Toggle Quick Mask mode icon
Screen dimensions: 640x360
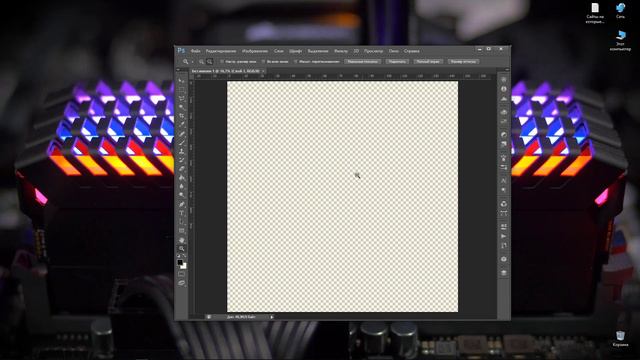click(182, 274)
